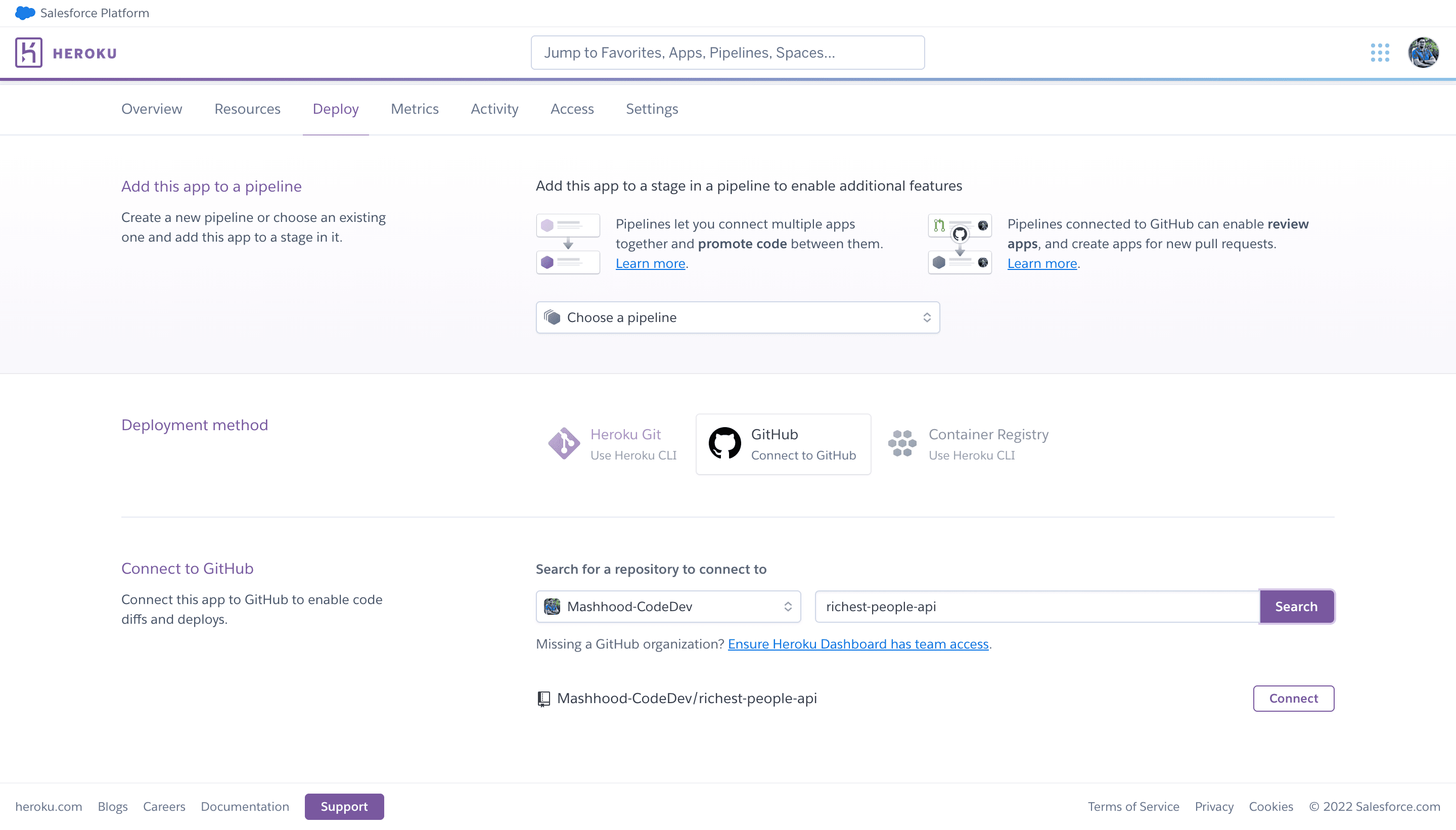The height and width of the screenshot is (830, 1456).
Task: Open the Cookies footer link
Action: click(x=1271, y=807)
